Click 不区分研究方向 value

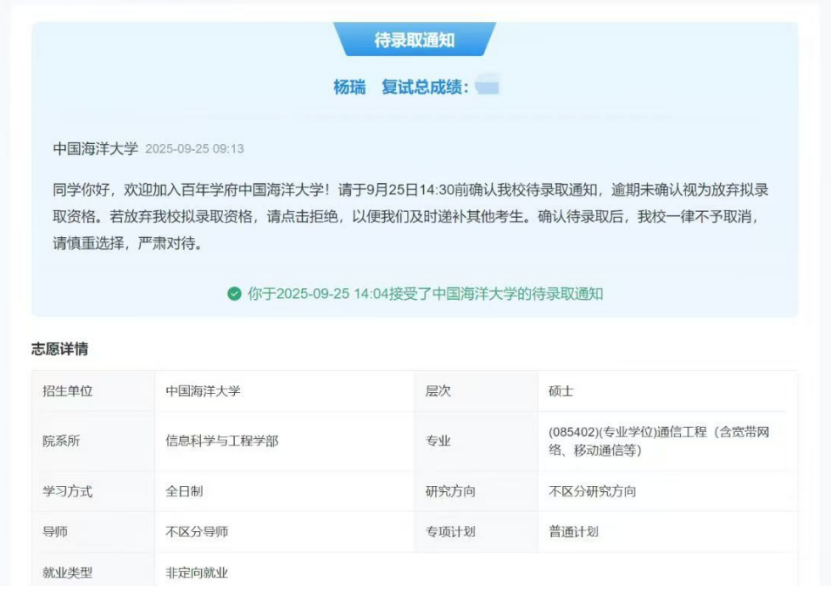pyautogui.click(x=592, y=491)
